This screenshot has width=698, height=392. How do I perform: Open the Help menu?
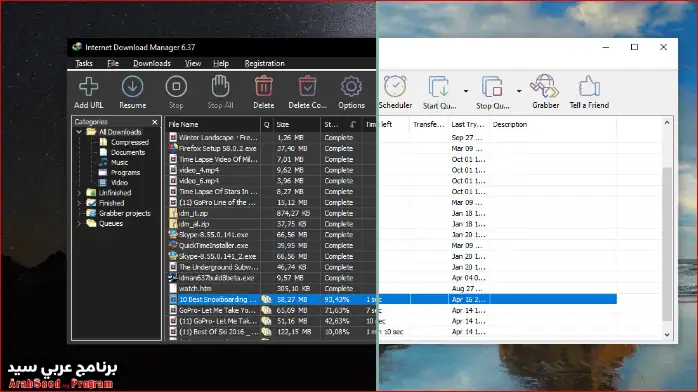click(x=221, y=63)
